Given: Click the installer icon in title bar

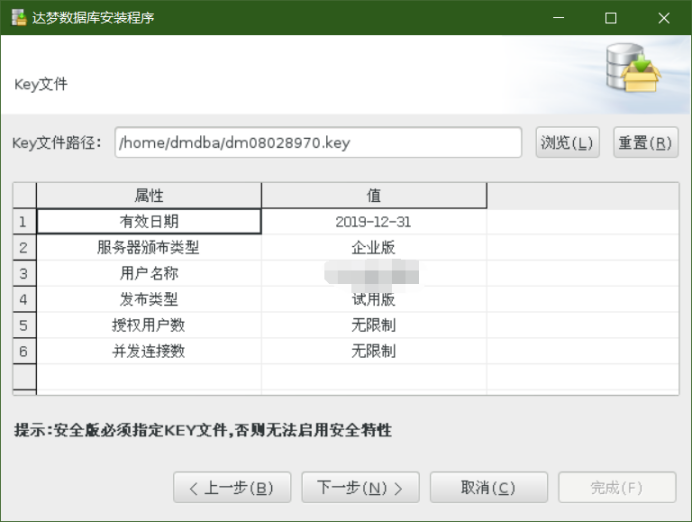Looking at the screenshot, I should coord(19,18).
